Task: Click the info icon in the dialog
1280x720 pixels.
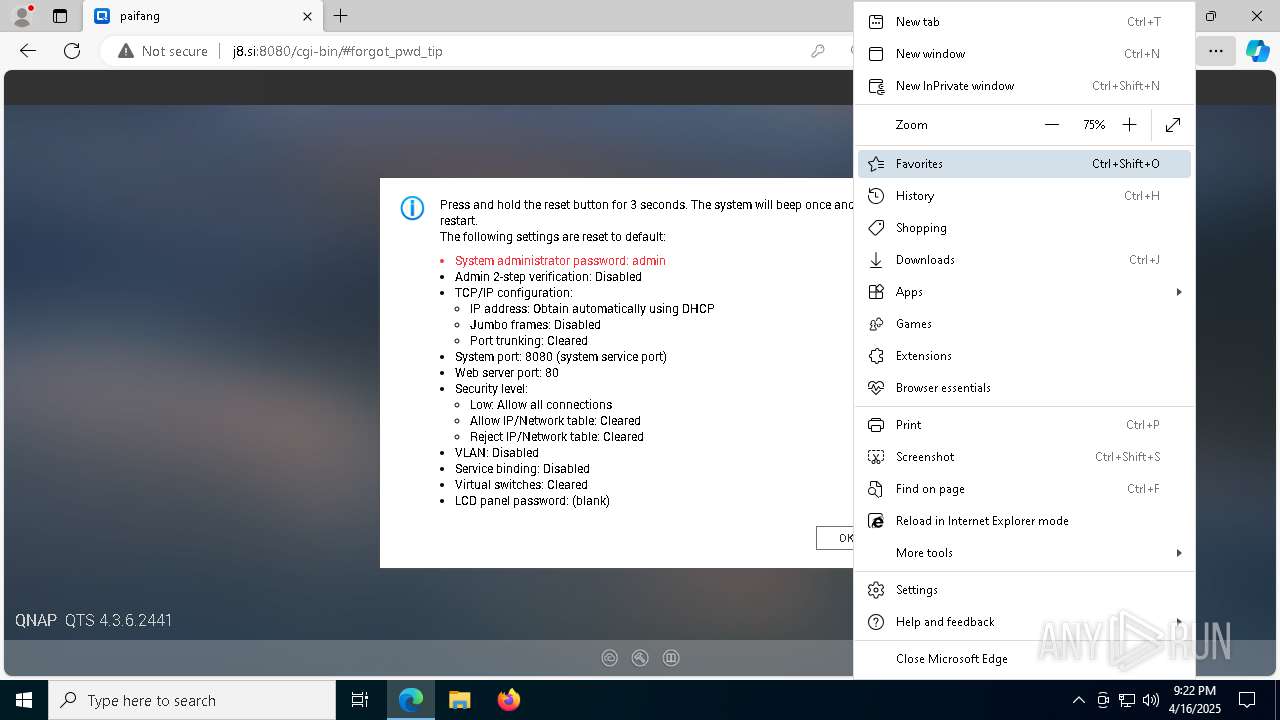Action: point(412,208)
